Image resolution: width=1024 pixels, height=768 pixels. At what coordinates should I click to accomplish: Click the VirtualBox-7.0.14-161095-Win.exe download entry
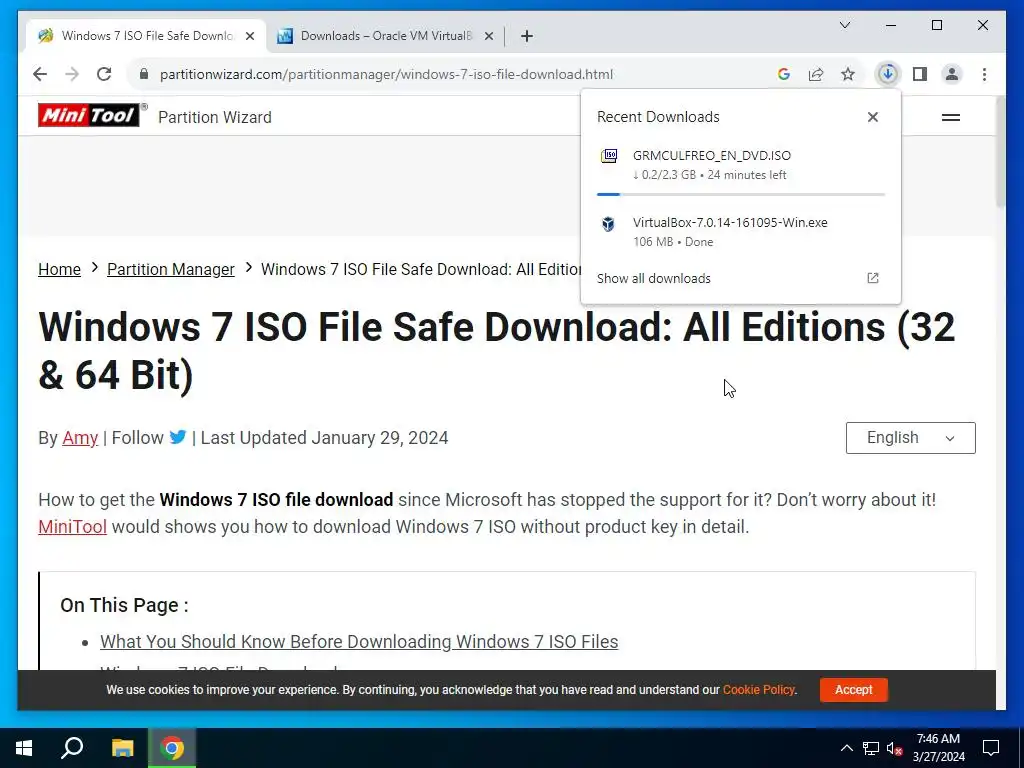pos(741,231)
